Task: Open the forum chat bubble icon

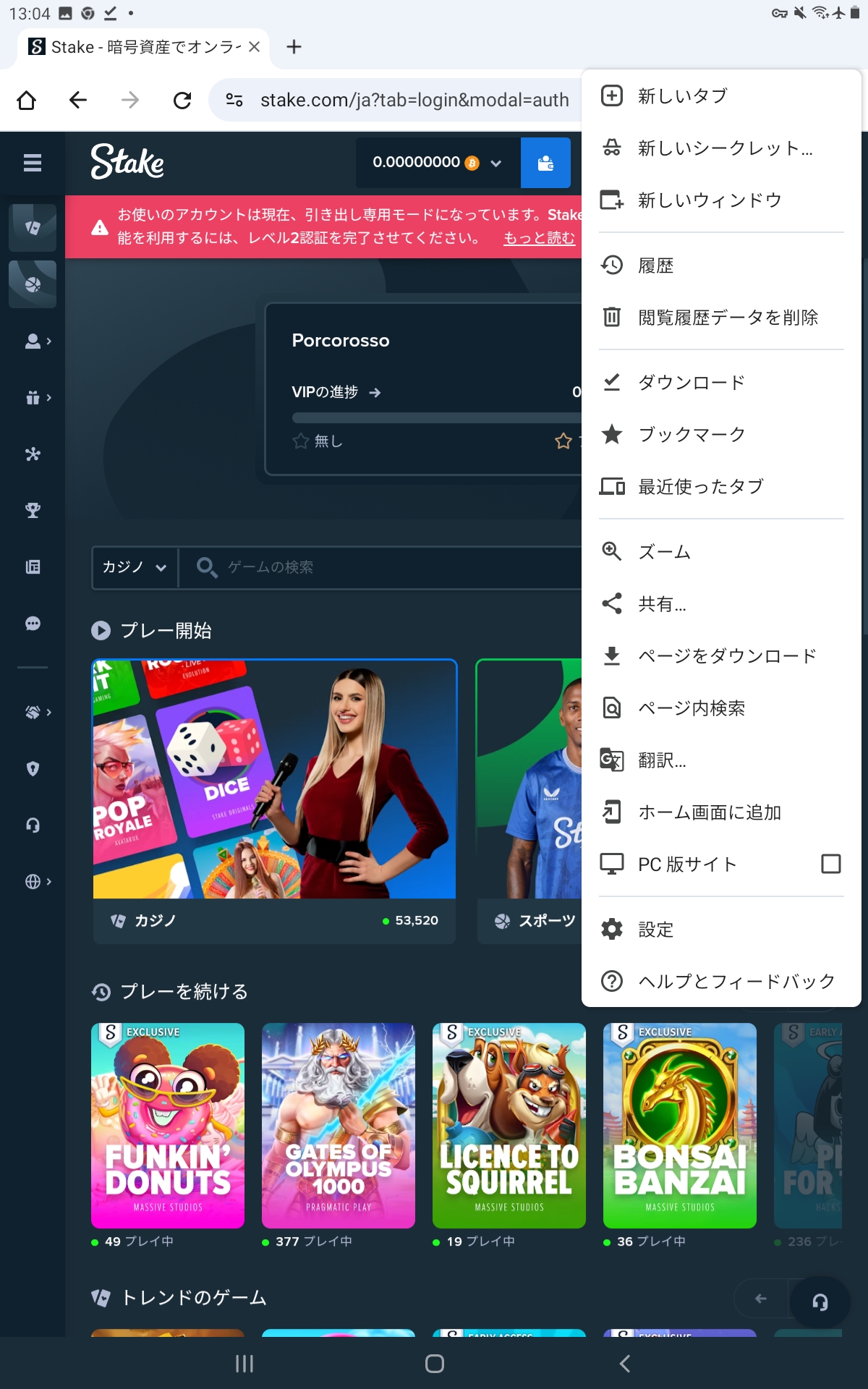Action: (x=33, y=624)
